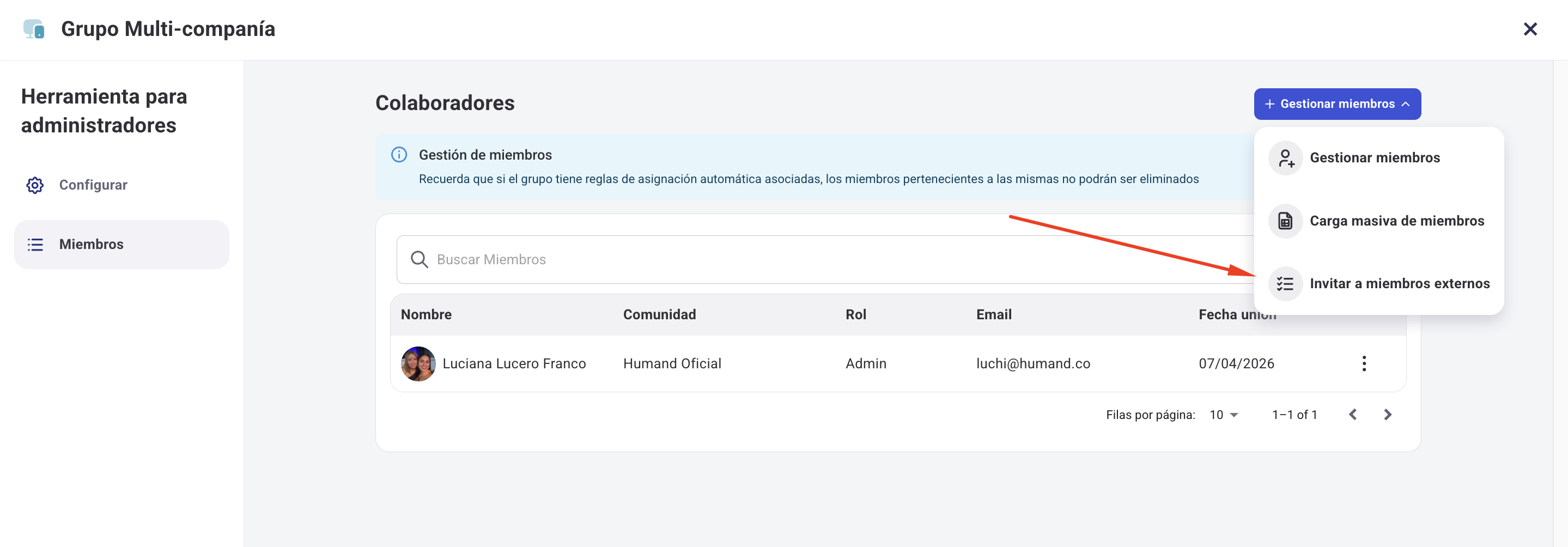Screen dimensions: 1568x547
Task: Open the rows per page dropdown
Action: (x=1224, y=415)
